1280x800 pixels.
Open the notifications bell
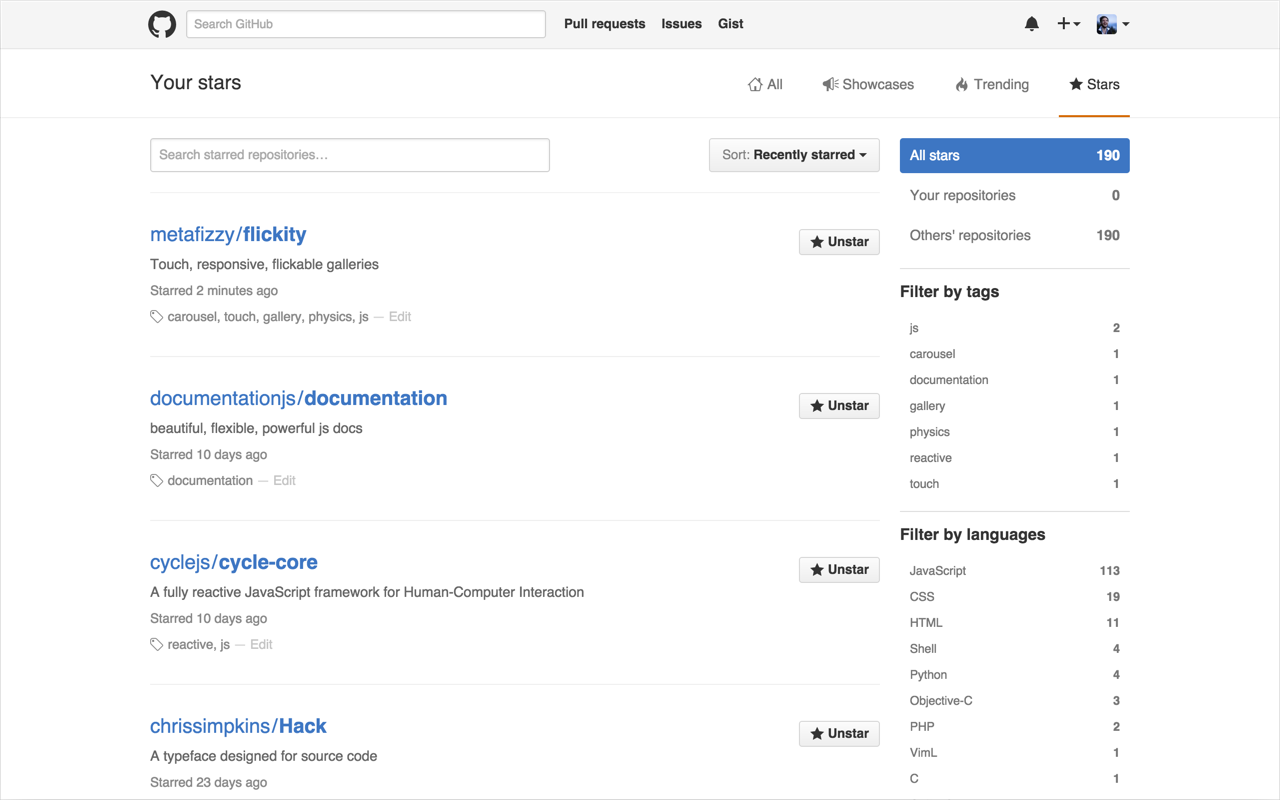click(x=1031, y=23)
